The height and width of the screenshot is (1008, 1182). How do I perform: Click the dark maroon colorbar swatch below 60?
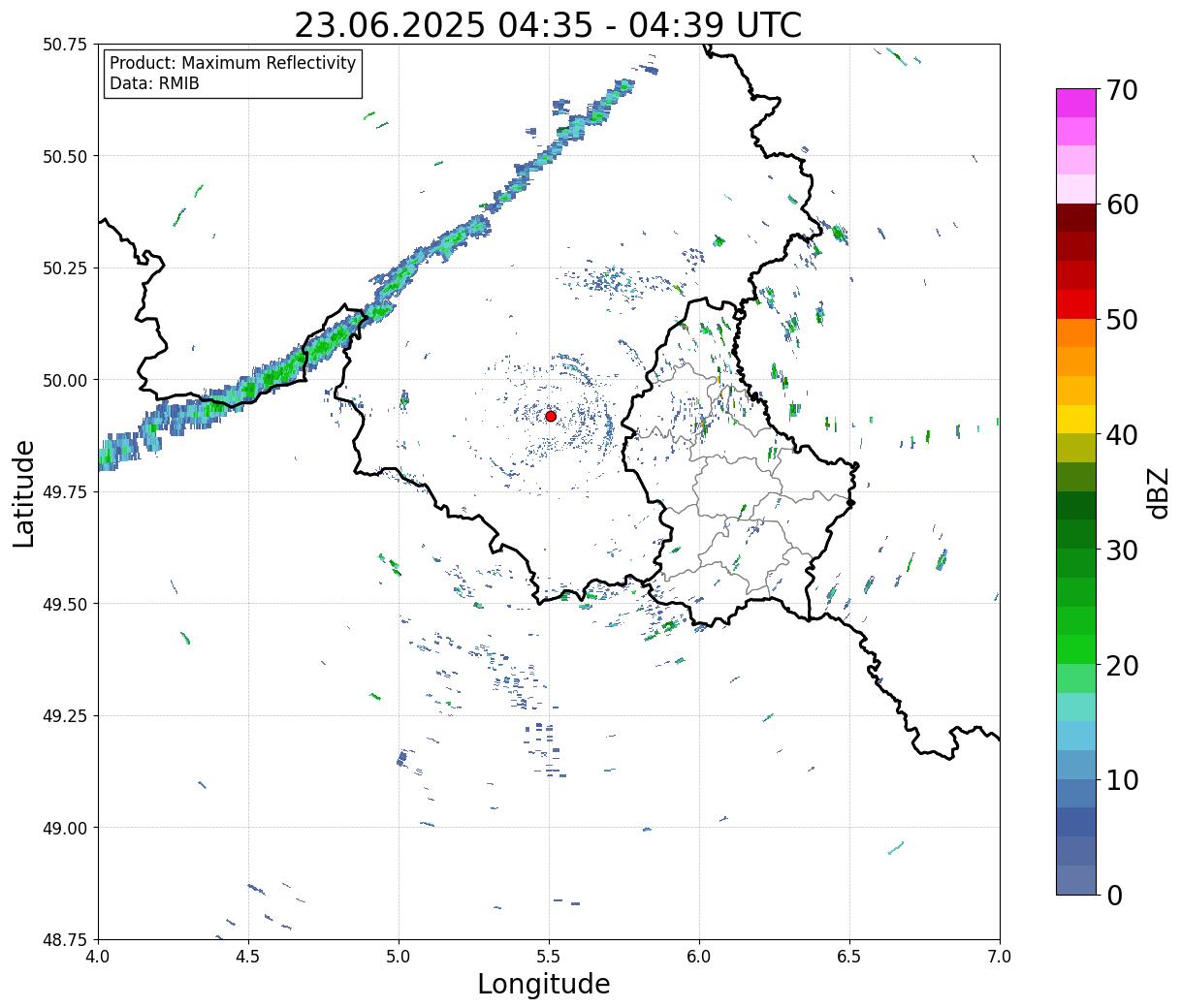coord(1076,218)
